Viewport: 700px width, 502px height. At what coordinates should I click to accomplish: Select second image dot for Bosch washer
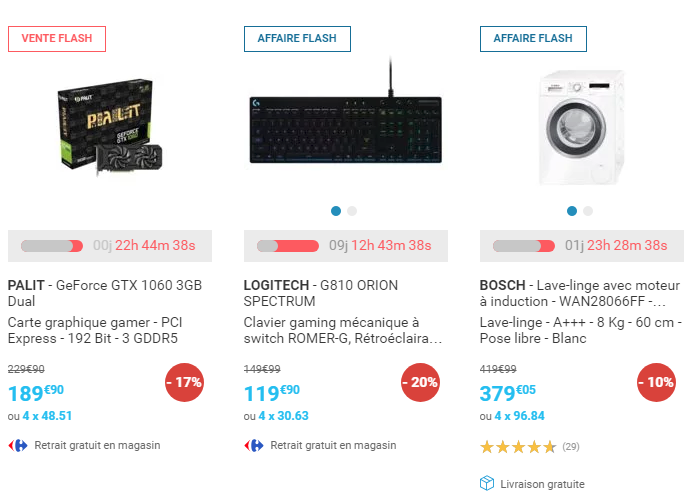point(588,211)
